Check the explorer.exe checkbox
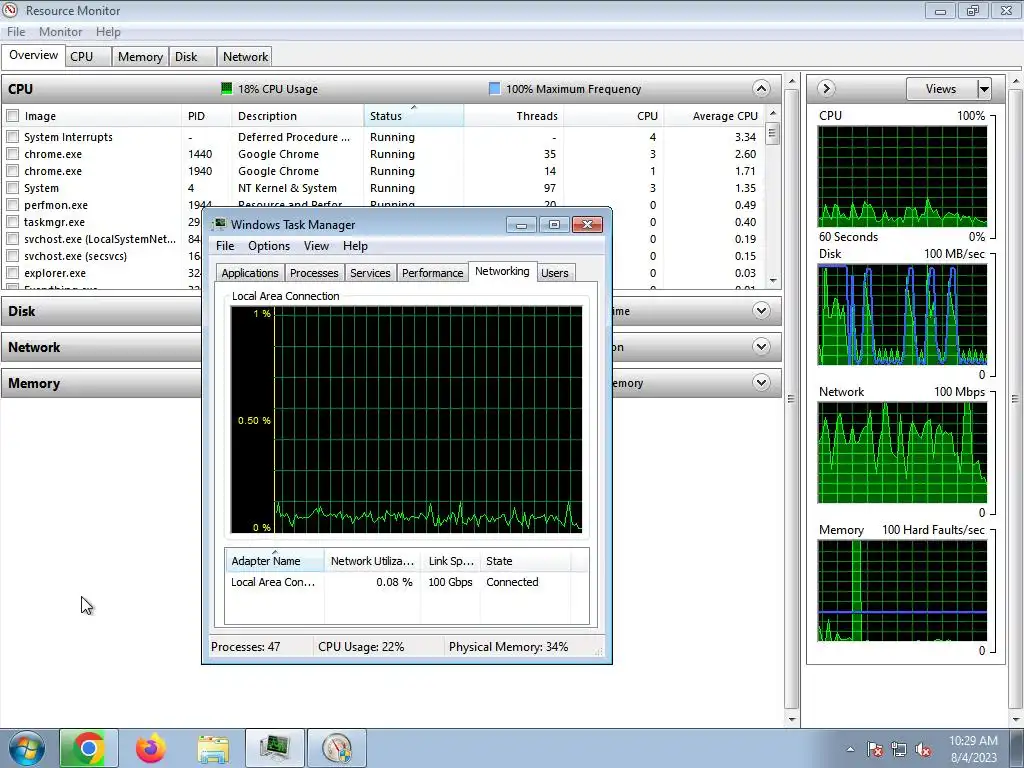Screen dimensions: 1024x768 [12, 272]
